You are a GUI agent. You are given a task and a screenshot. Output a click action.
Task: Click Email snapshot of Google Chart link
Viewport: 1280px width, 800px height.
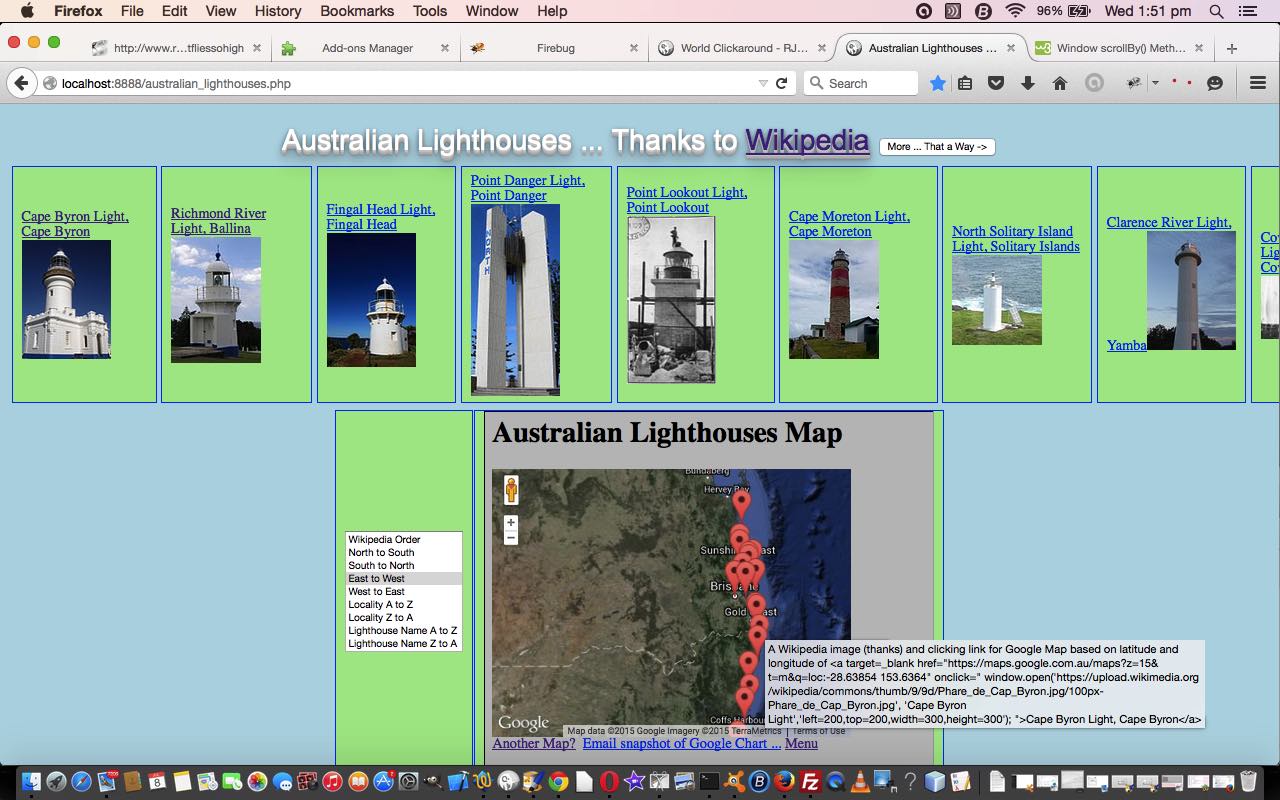682,743
